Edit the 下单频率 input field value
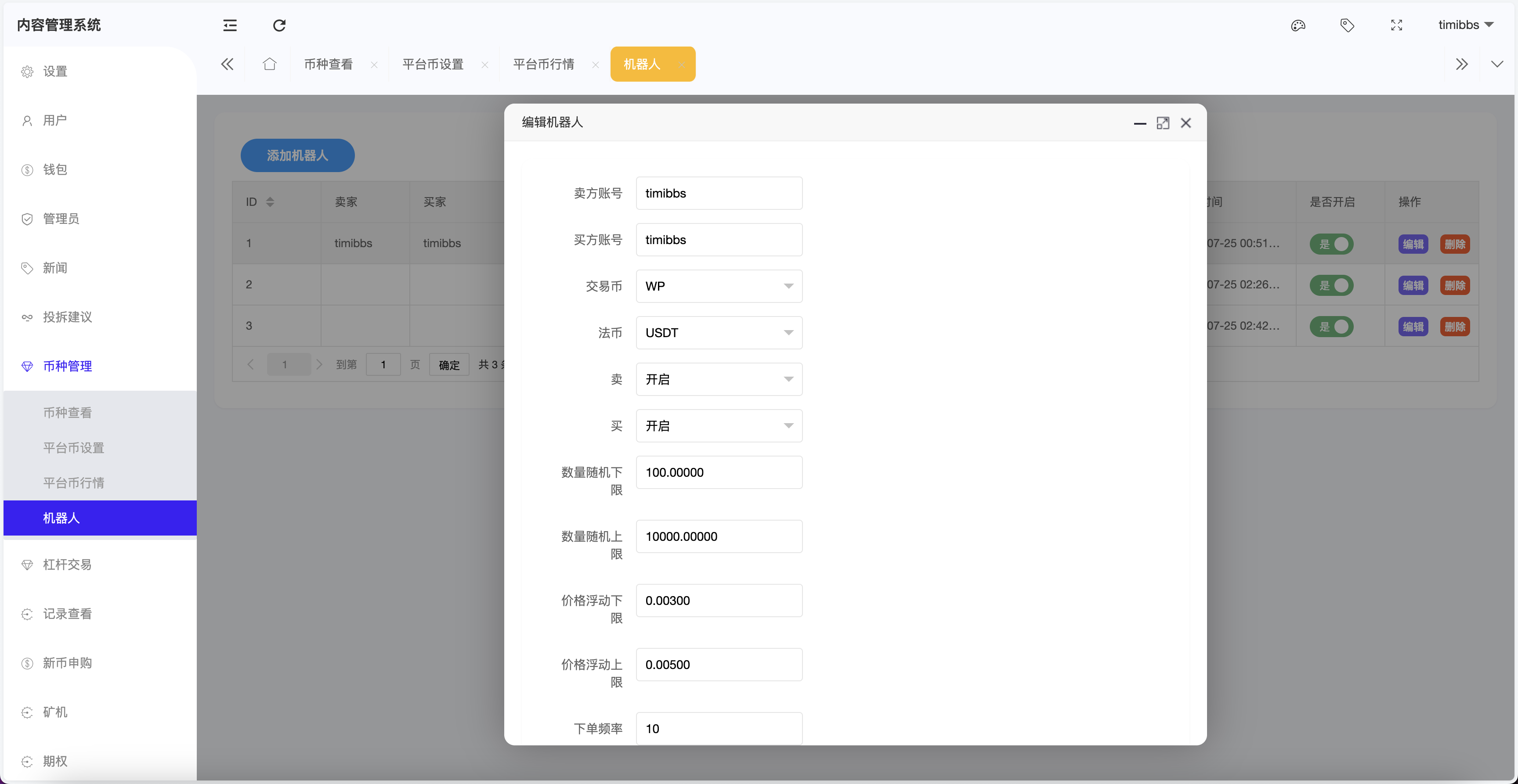Screen dimensions: 1518x784 718,728
